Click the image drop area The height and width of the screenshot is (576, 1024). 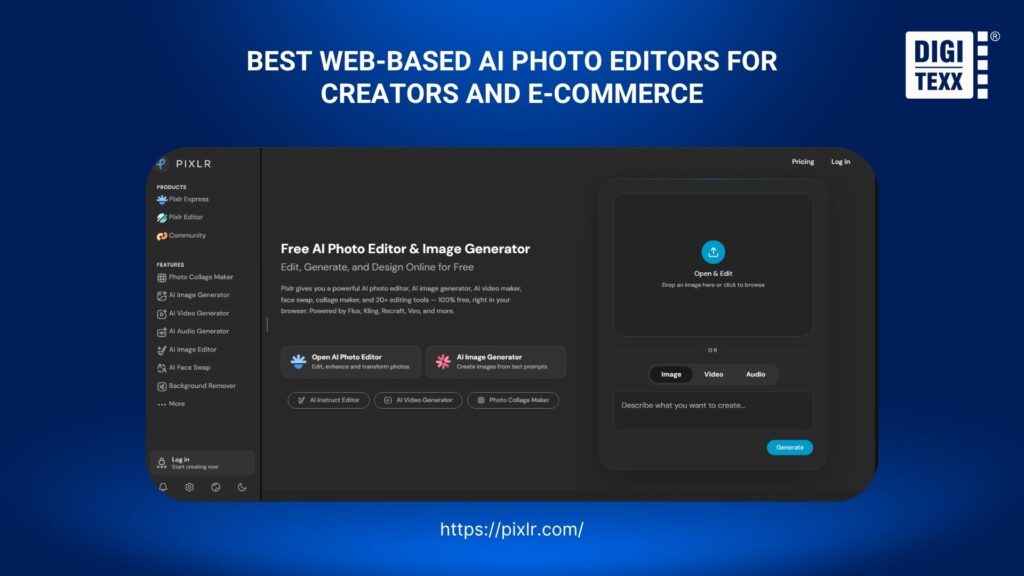[713, 264]
